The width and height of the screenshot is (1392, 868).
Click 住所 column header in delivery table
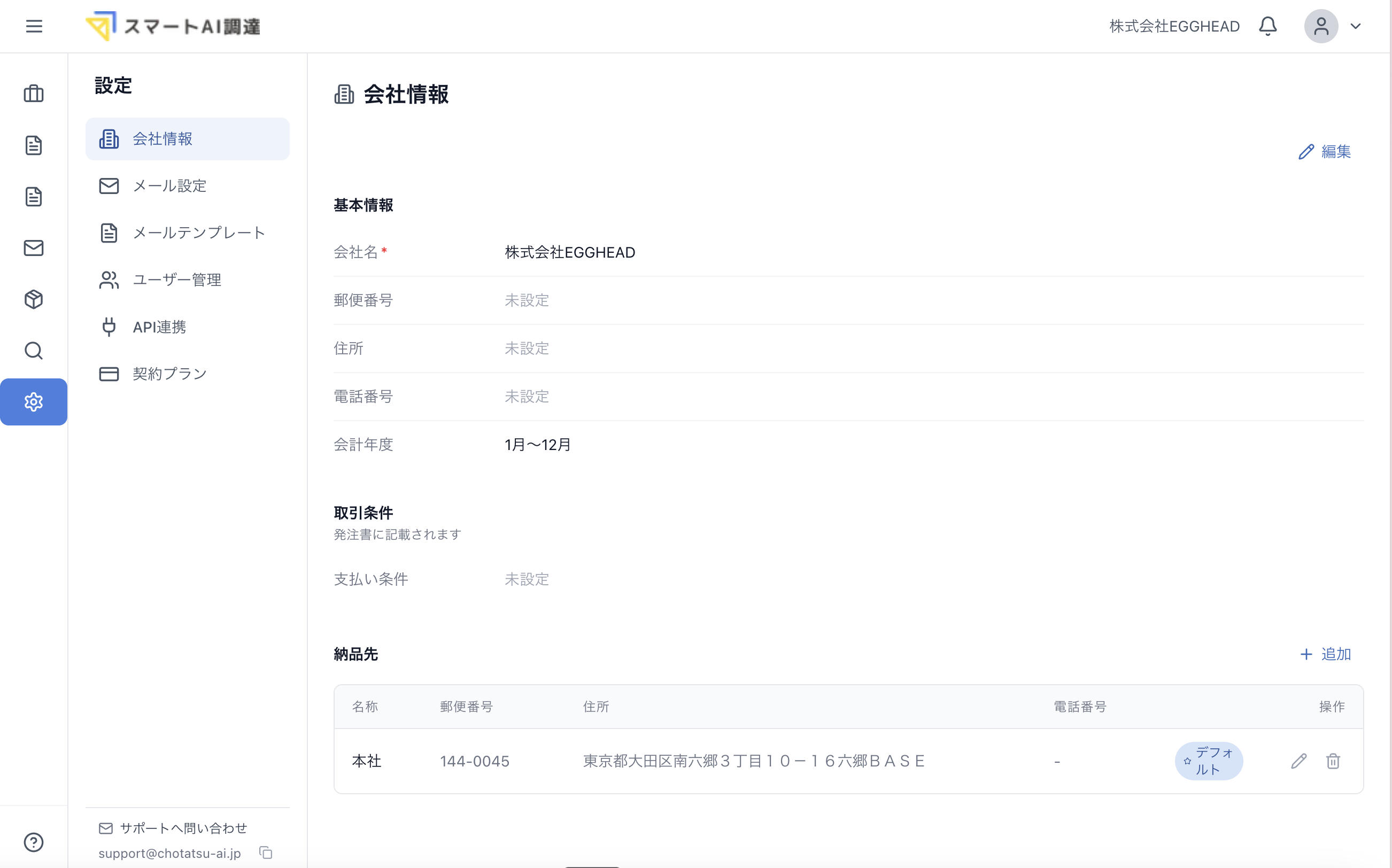click(x=596, y=707)
